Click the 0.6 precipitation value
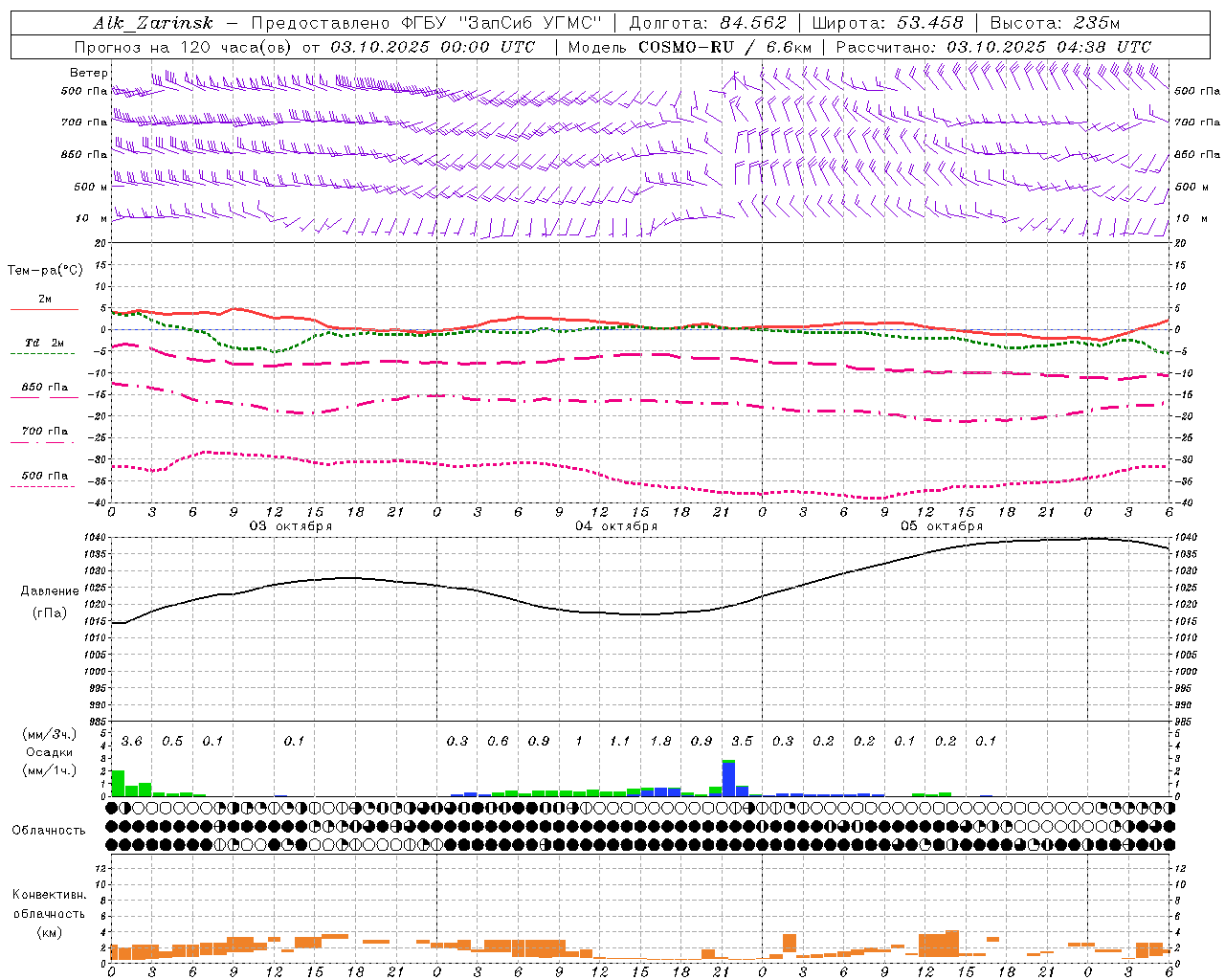Screen dimensions: 1225x980 click(x=498, y=741)
